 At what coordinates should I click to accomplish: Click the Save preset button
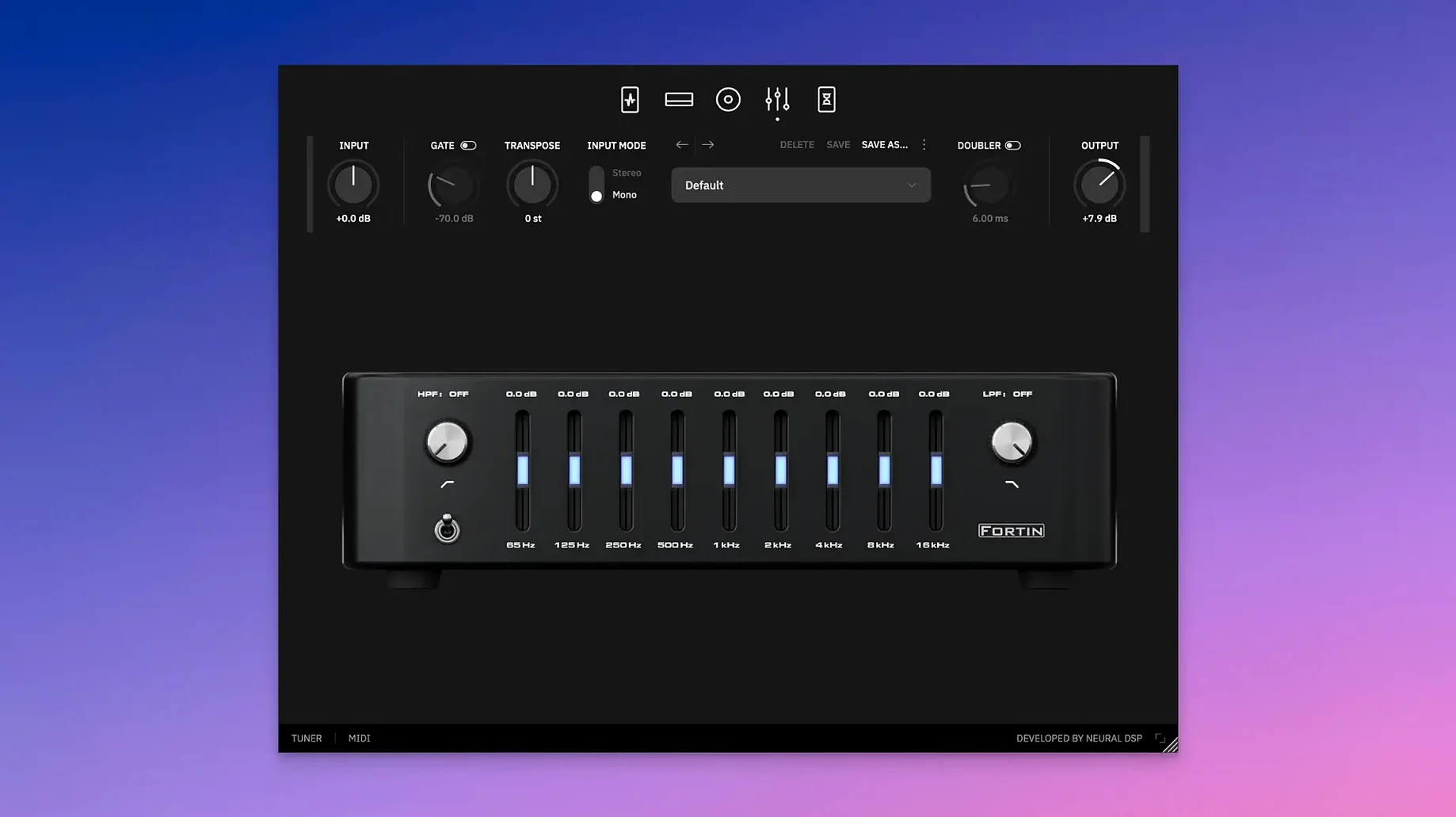(x=838, y=145)
